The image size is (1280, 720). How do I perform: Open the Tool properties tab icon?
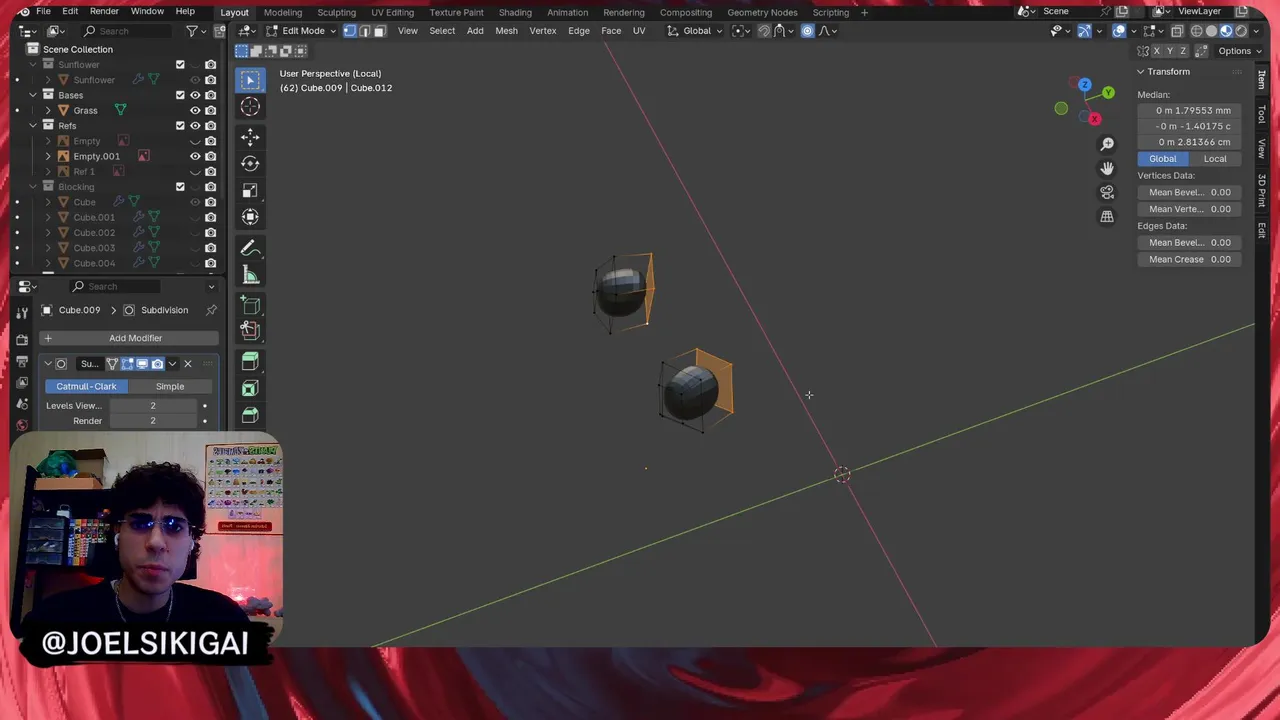click(22, 313)
